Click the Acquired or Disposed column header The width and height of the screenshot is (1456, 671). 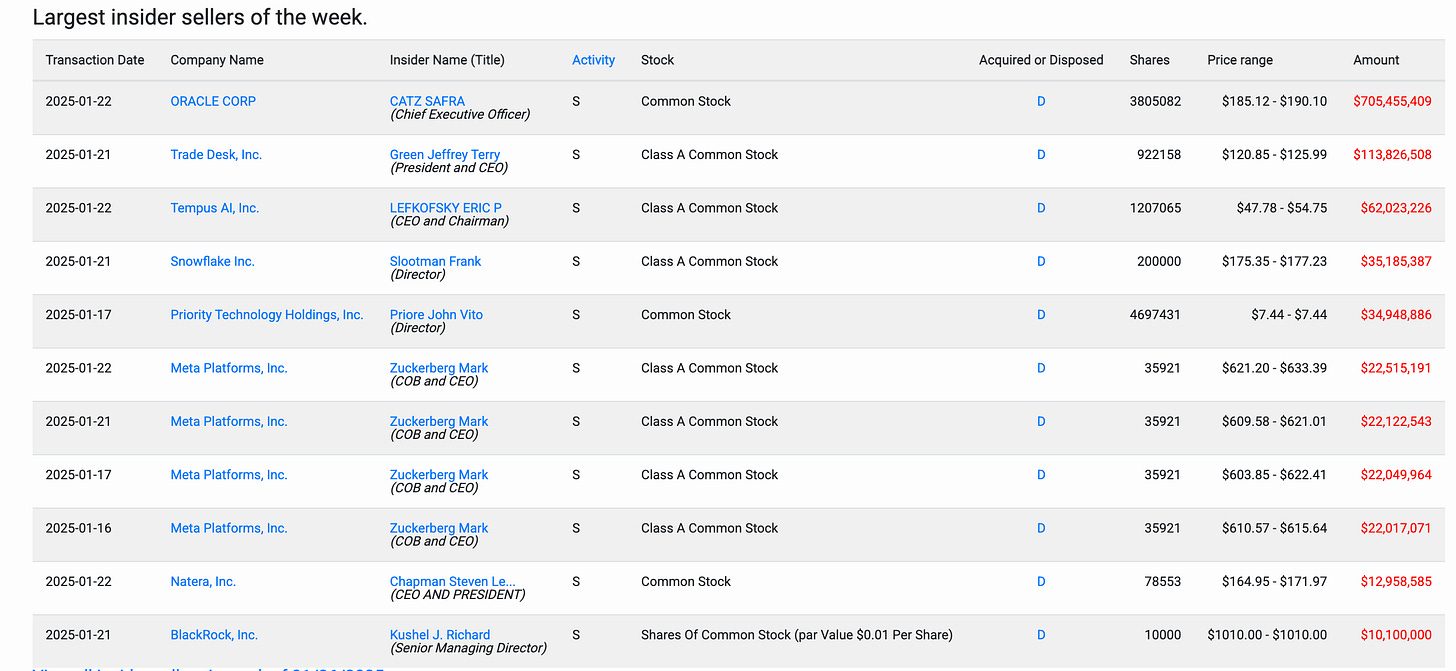1041,60
